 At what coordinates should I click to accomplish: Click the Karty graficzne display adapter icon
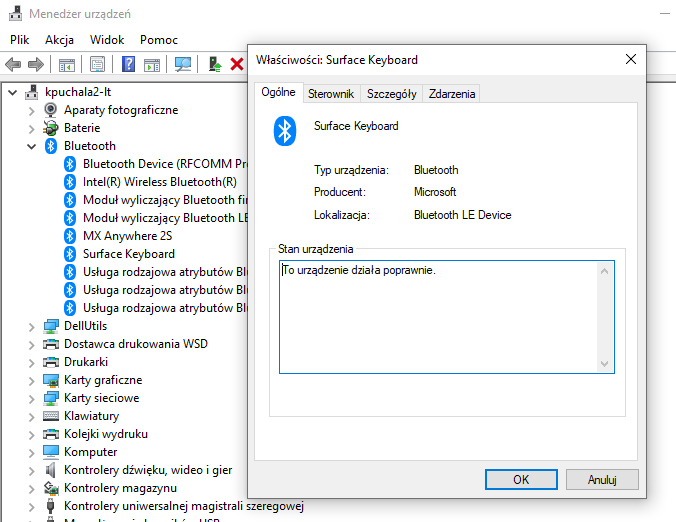[51, 380]
